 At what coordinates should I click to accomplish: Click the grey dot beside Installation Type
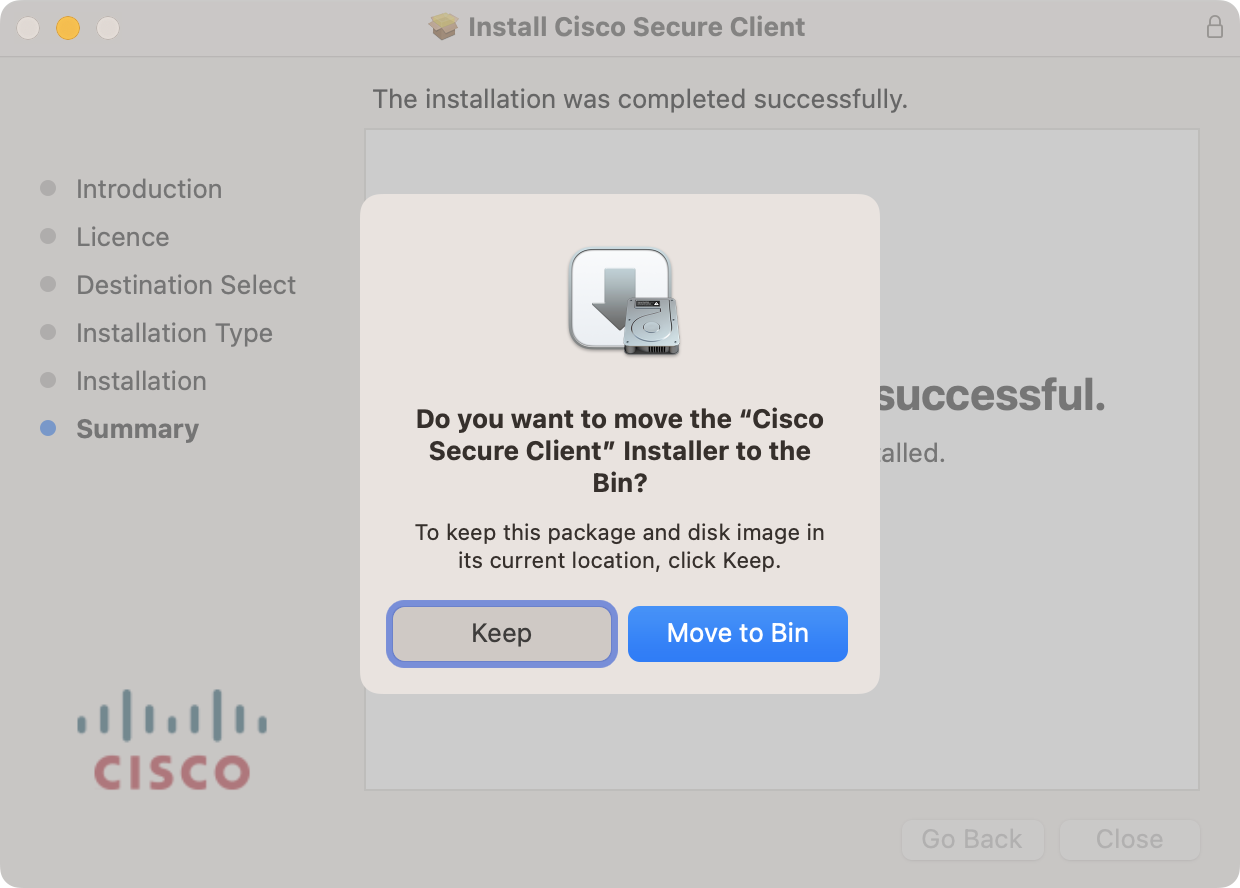point(48,332)
